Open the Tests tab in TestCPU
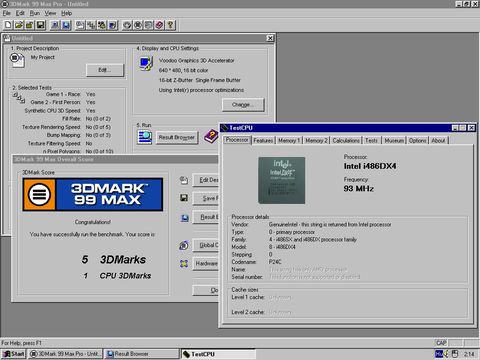The image size is (480, 360). 371,141
